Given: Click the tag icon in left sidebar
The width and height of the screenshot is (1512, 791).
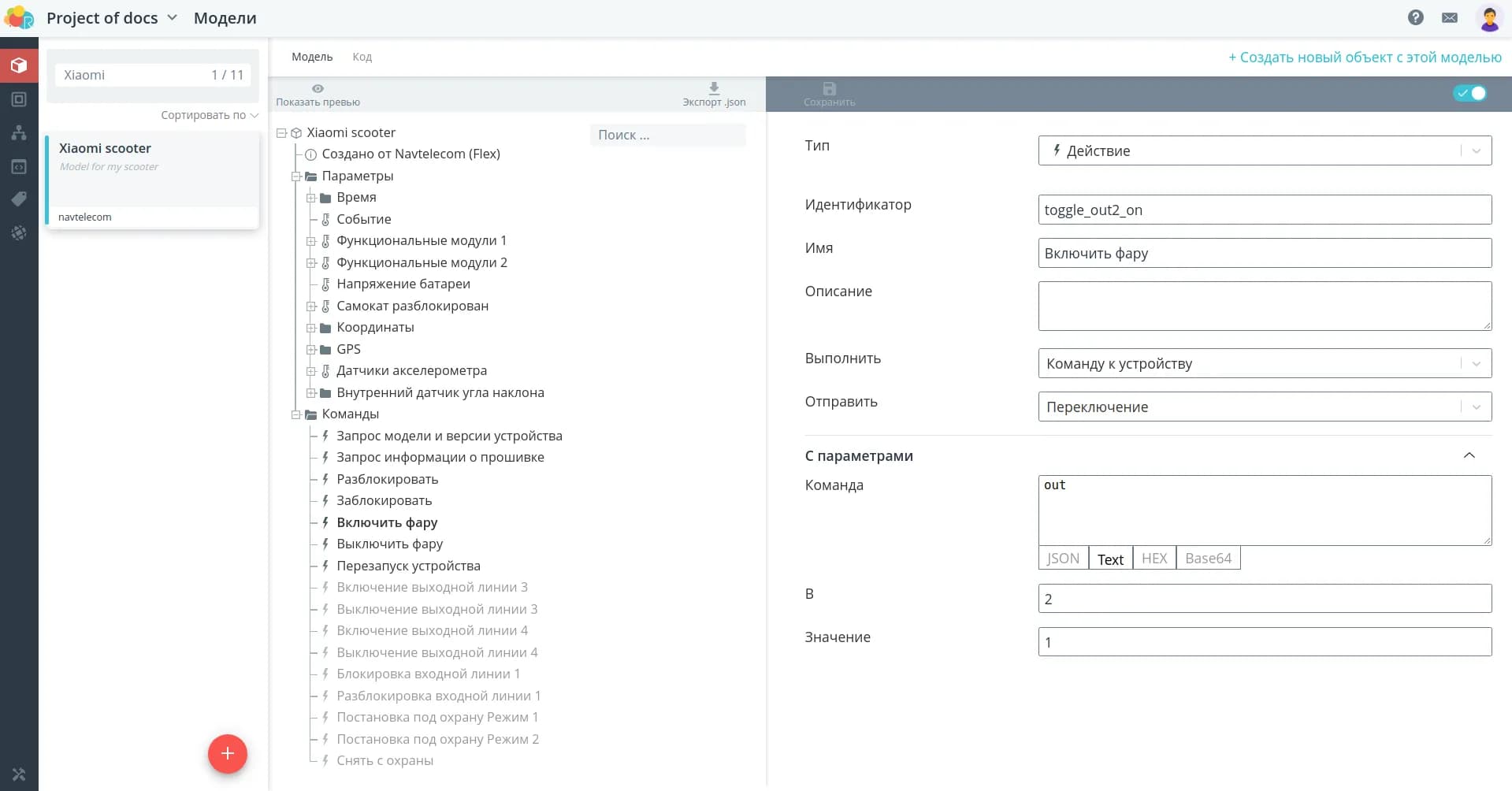Looking at the screenshot, I should [19, 199].
